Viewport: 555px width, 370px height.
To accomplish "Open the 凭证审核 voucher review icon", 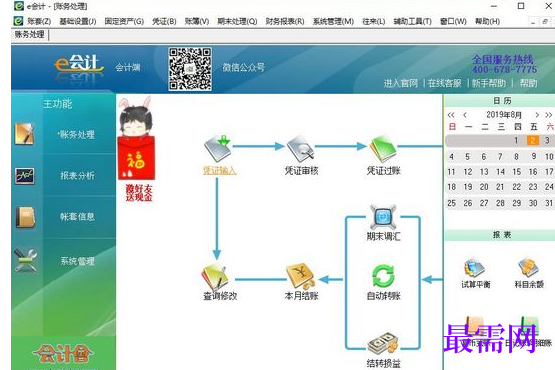I will click(301, 148).
